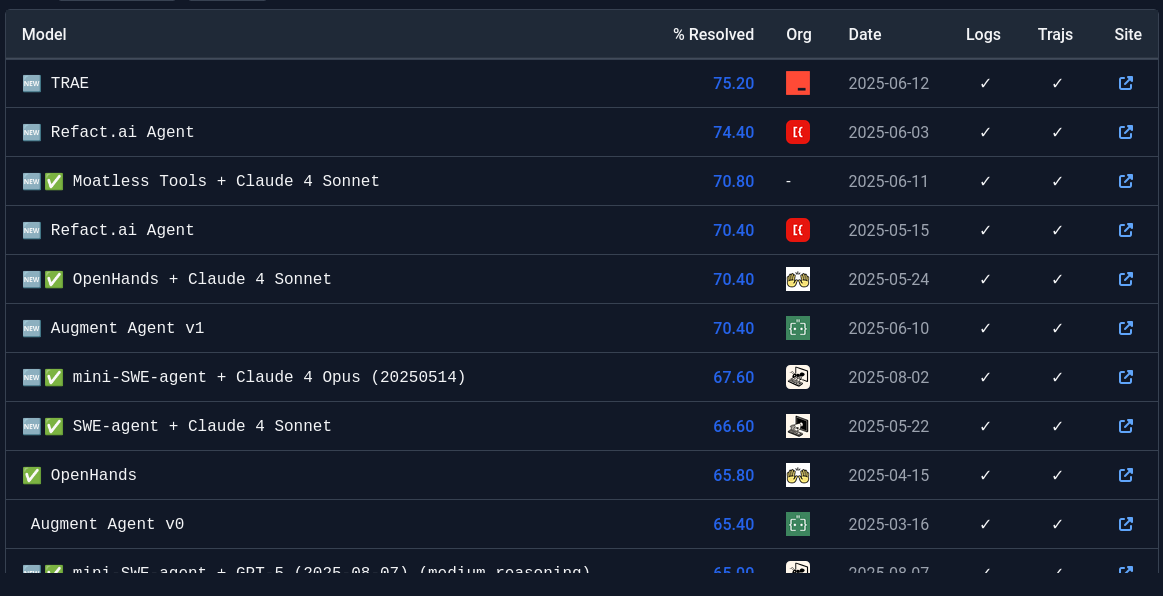The height and width of the screenshot is (596, 1163).
Task: Click the Site column header
Action: 1128,35
